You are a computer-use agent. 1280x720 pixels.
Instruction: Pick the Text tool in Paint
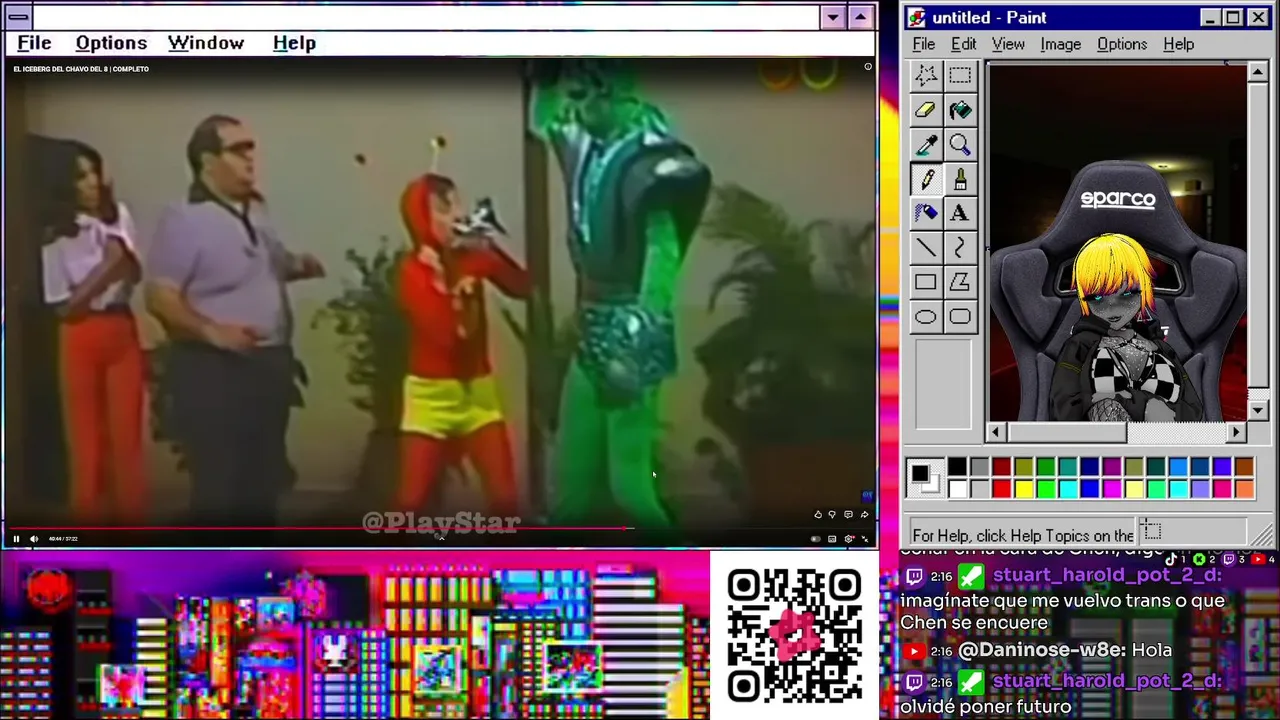(x=960, y=213)
